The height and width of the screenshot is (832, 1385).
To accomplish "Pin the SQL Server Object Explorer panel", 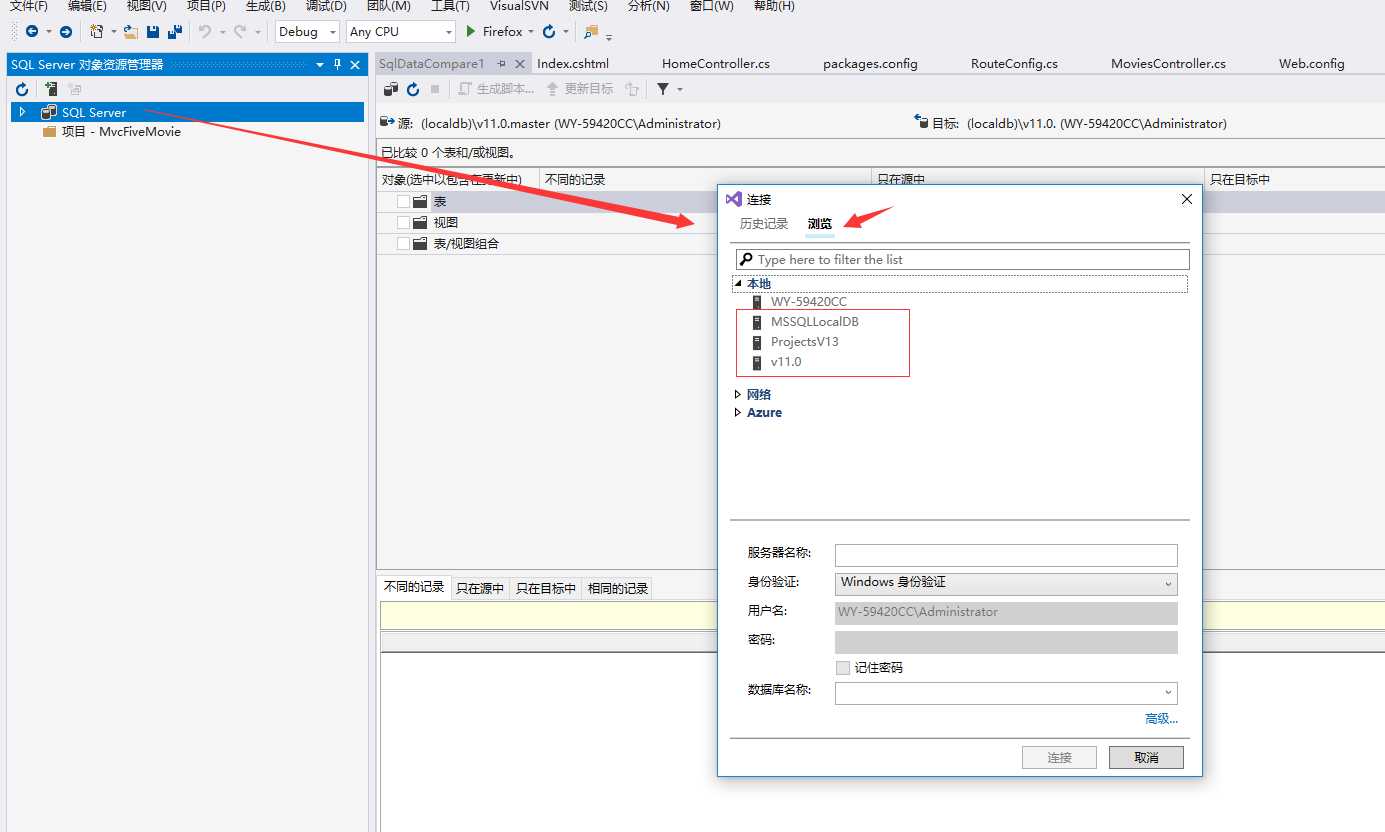I will [x=337, y=64].
